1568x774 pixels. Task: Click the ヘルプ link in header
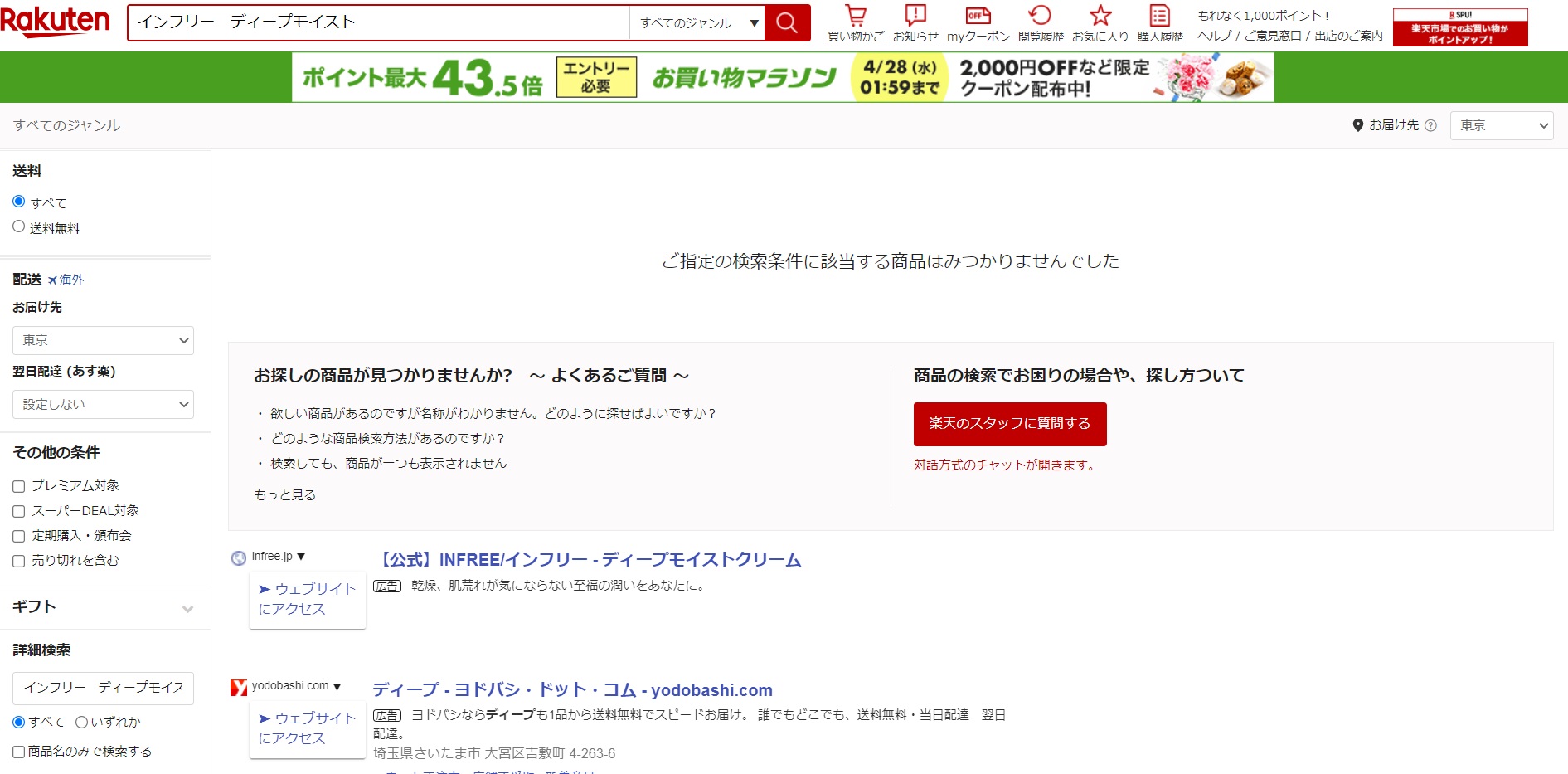tap(1214, 36)
